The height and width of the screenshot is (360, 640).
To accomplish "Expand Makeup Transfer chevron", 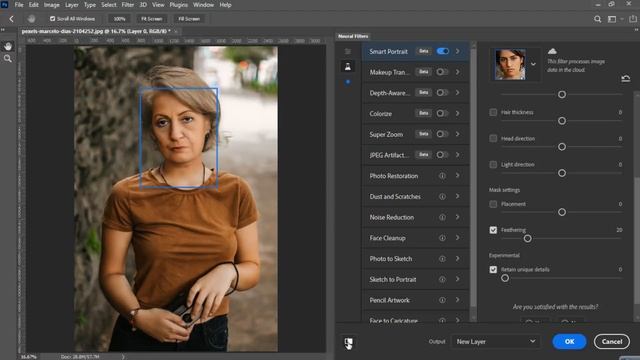I will [x=458, y=72].
